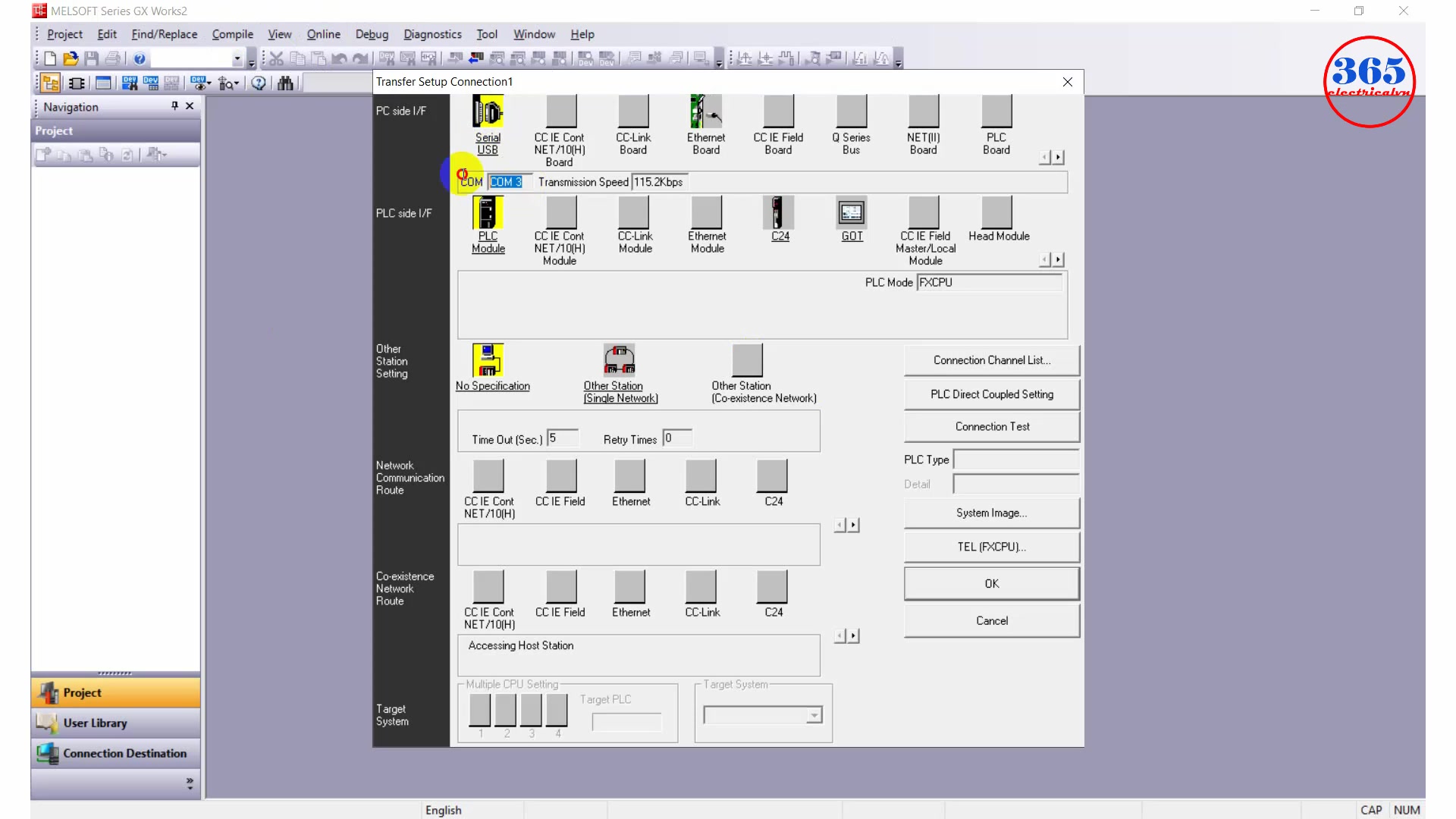This screenshot has height=819, width=1456.
Task: Choose the CC-Link Board icon
Action: 633,111
